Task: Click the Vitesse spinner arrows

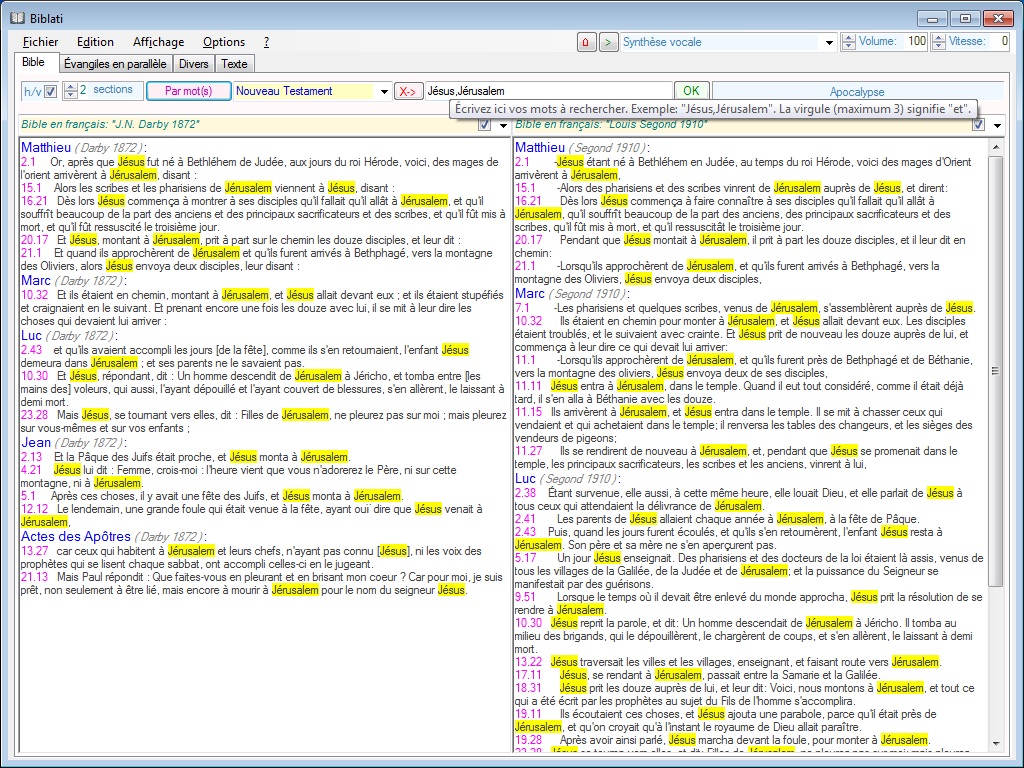Action: 939,42
